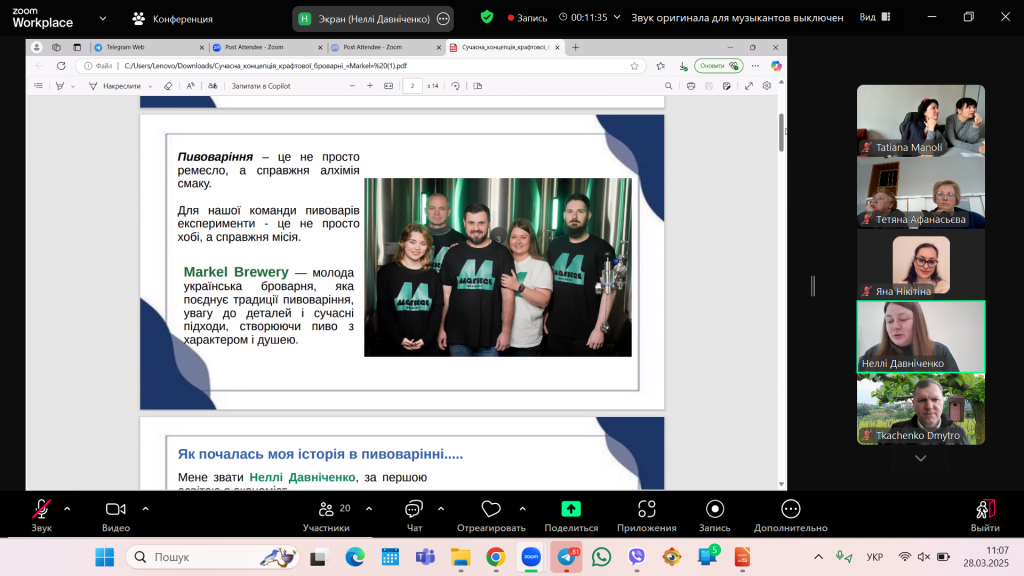Open the Zoom Чат panel
This screenshot has height=576, width=1024.
414,515
